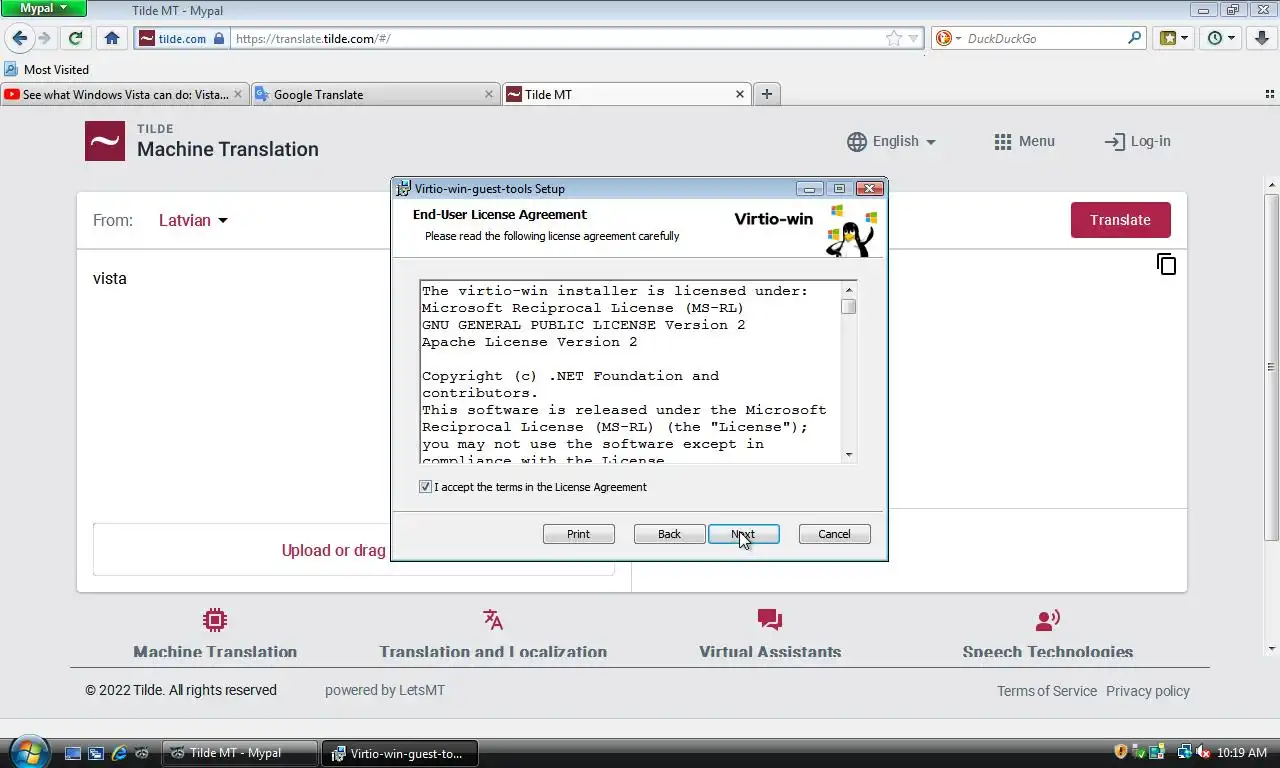Click the license text scrollbar thumb
This screenshot has width=1280, height=768.
849,307
